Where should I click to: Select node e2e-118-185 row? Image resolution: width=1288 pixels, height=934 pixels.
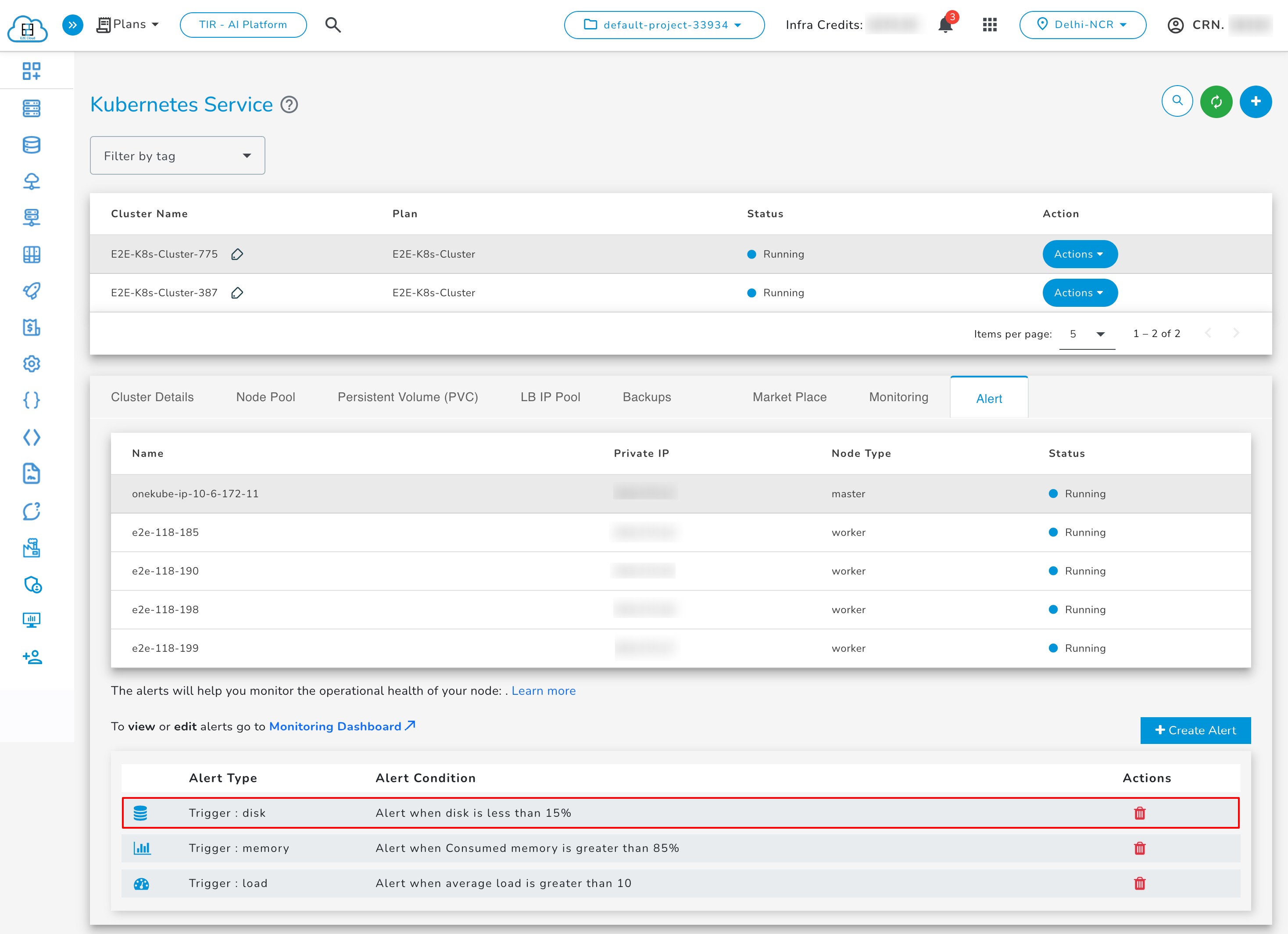[680, 532]
